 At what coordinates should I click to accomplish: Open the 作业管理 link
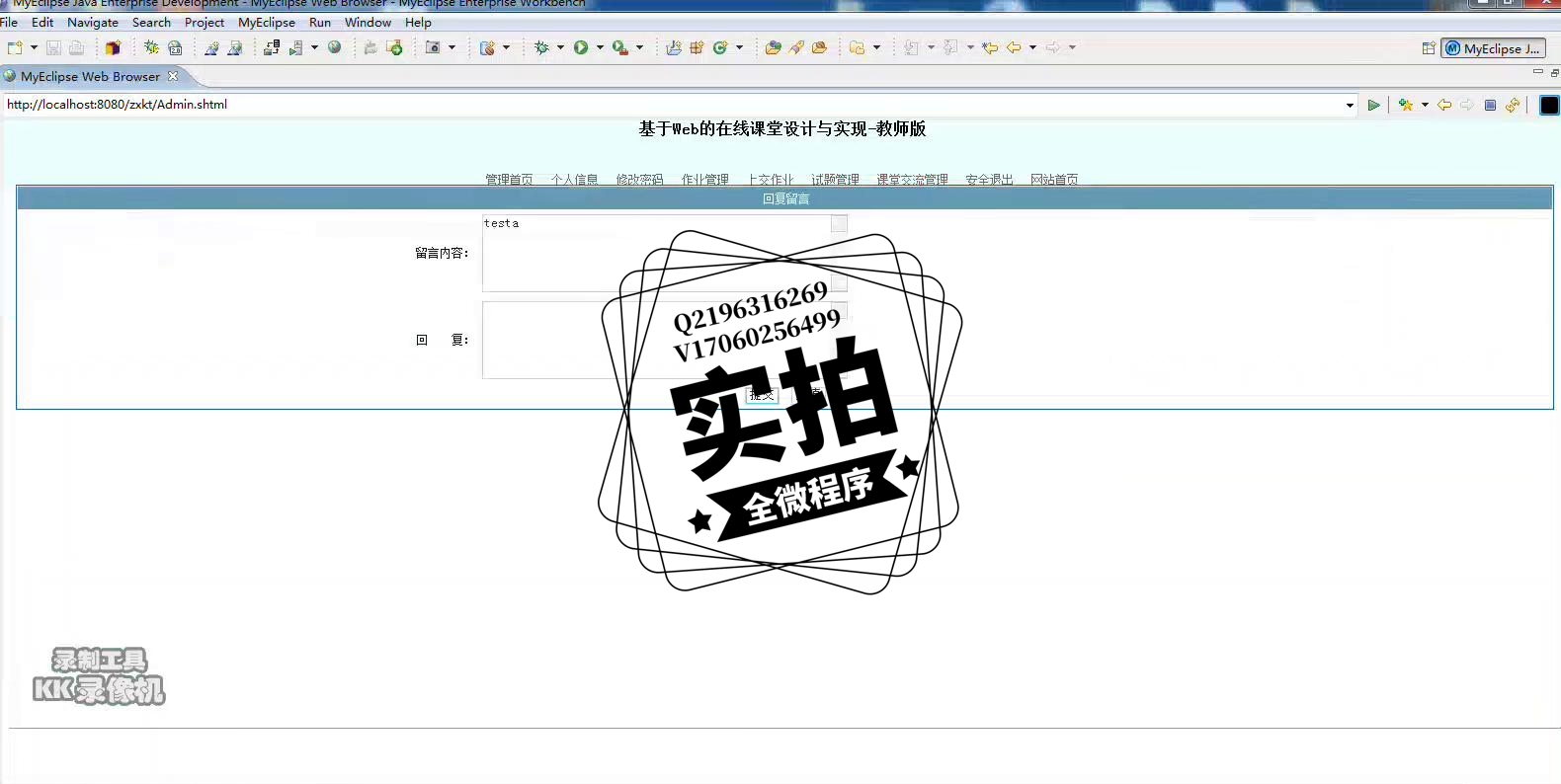(704, 180)
